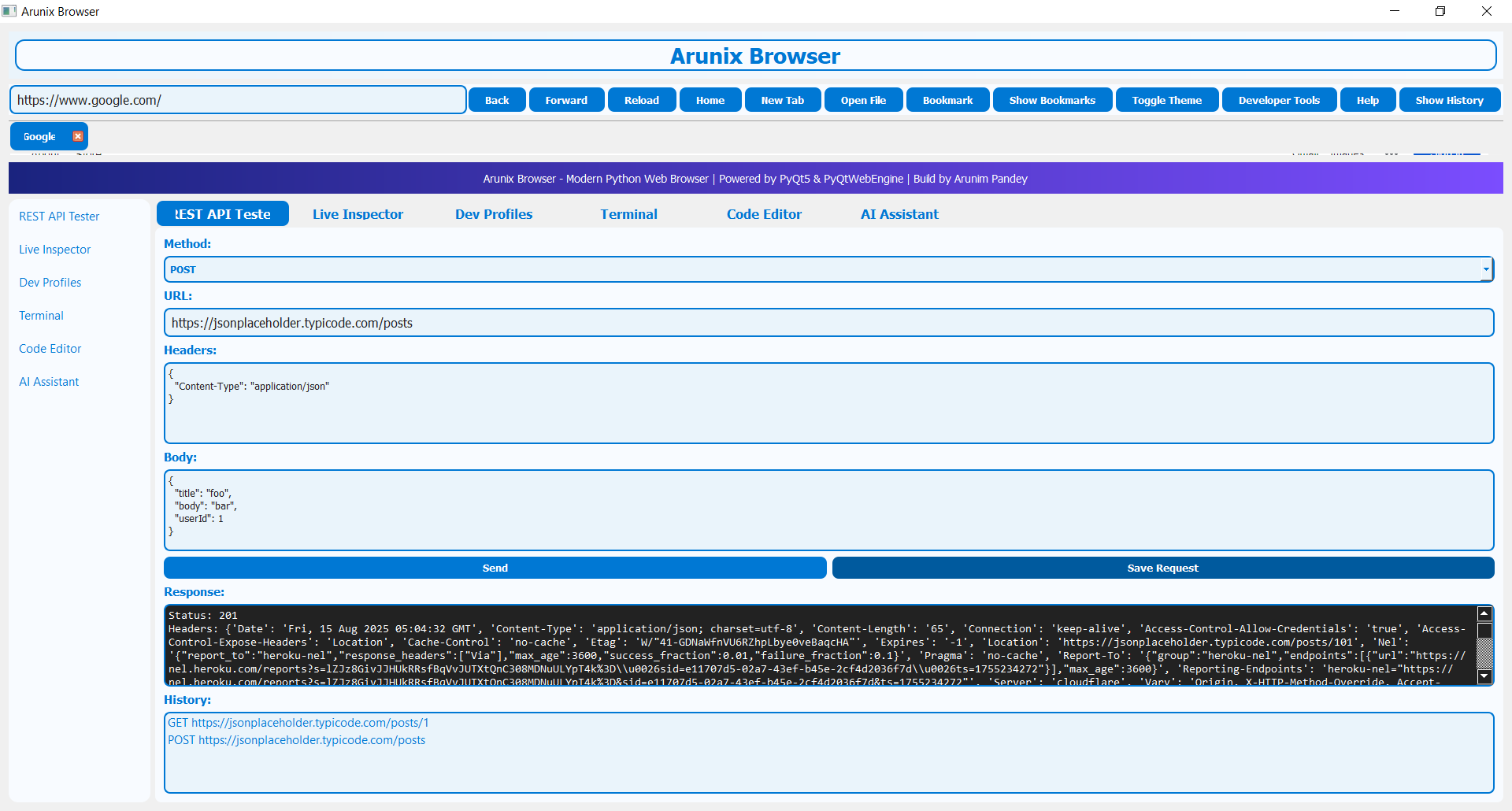Toggle the browser theme
This screenshot has width=1512, height=811.
1166,99
